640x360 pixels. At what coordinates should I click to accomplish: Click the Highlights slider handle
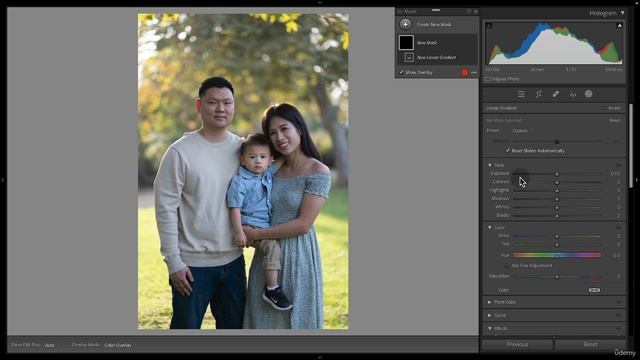coord(557,191)
